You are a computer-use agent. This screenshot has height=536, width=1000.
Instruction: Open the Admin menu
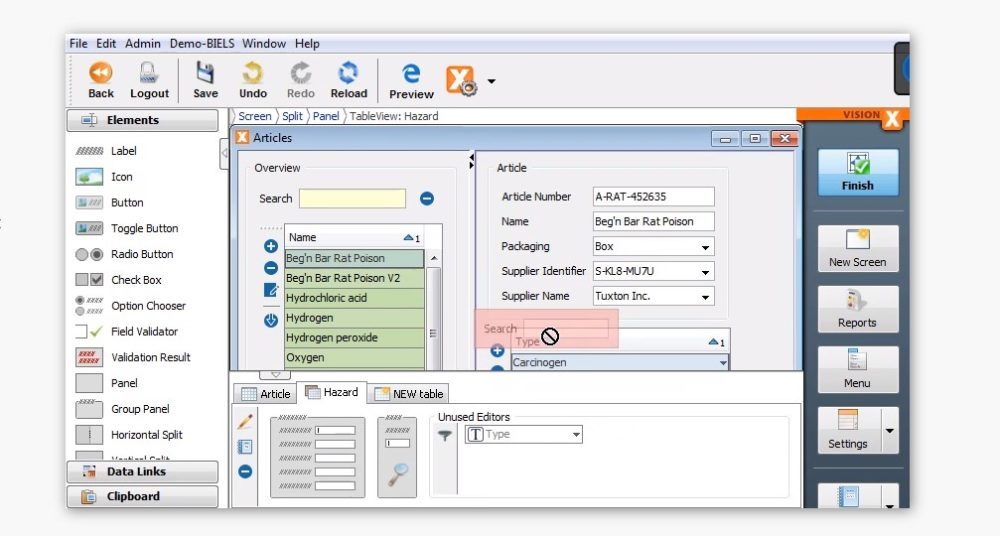pos(140,44)
